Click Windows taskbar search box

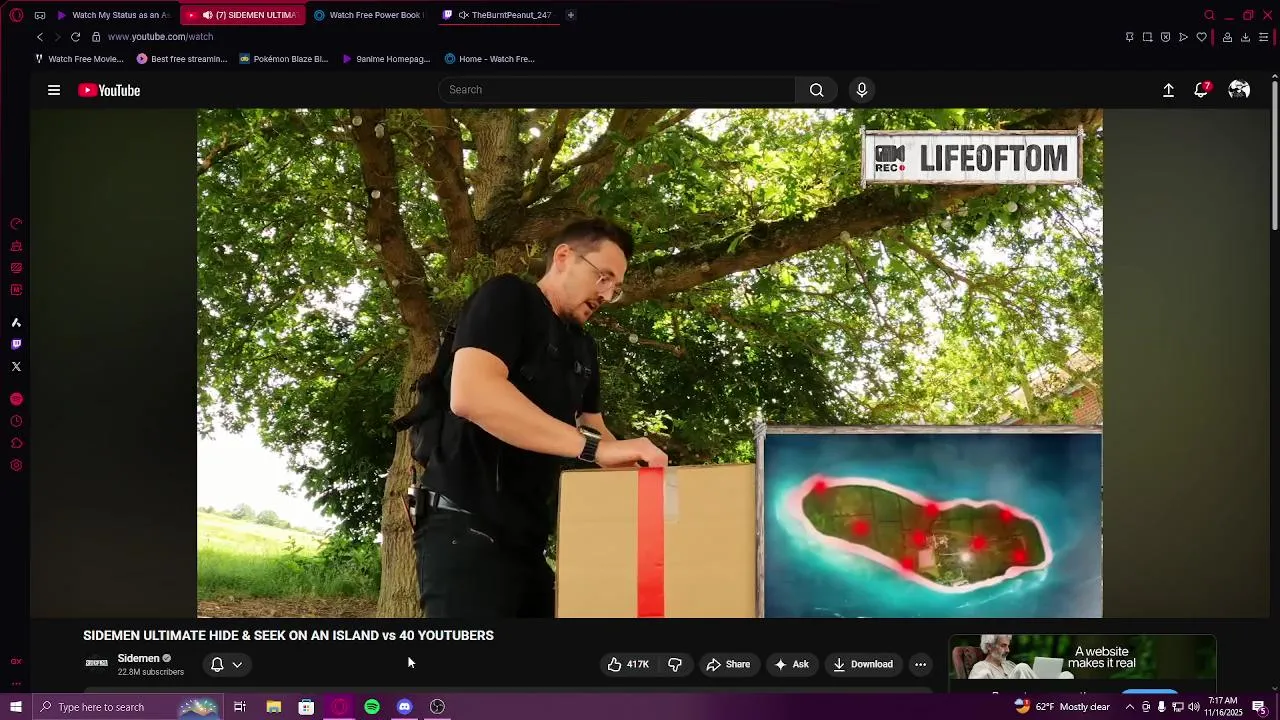tap(127, 707)
